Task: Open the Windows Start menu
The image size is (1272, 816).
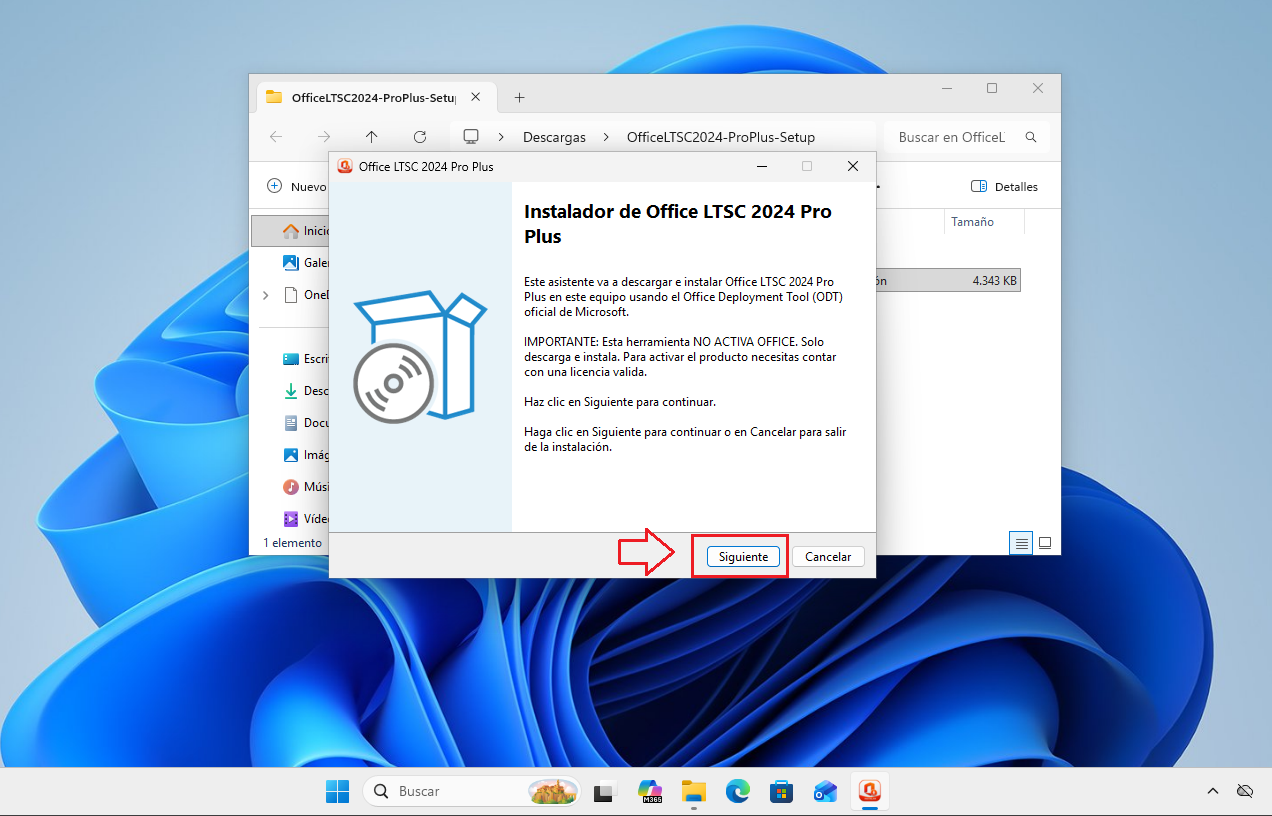Action: 337,791
